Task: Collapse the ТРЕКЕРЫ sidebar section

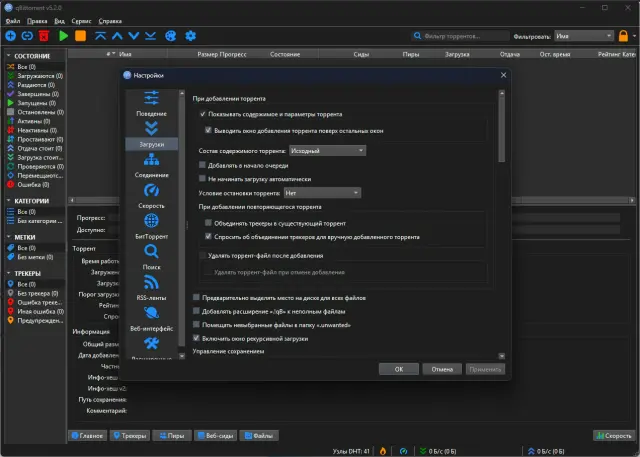Action: [9, 273]
